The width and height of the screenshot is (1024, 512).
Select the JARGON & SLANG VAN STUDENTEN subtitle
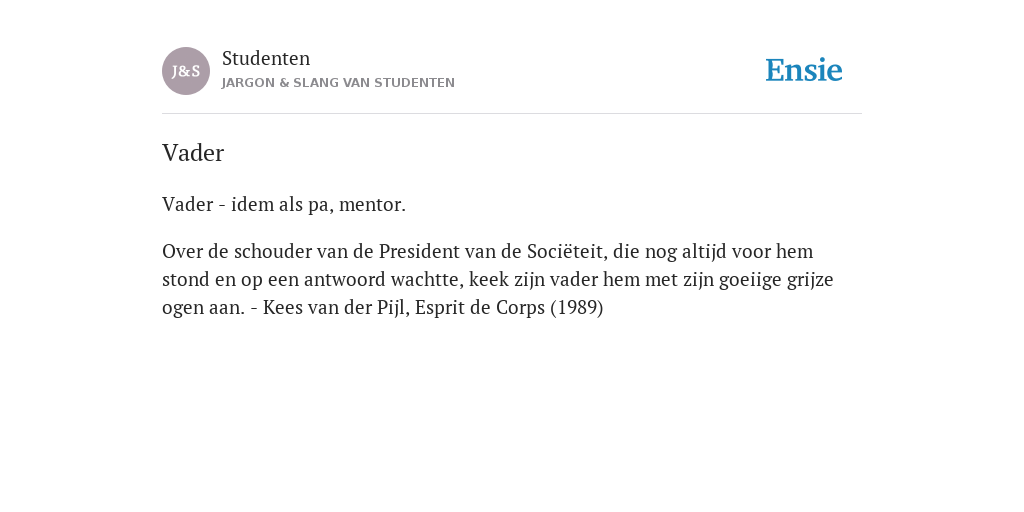(x=338, y=83)
